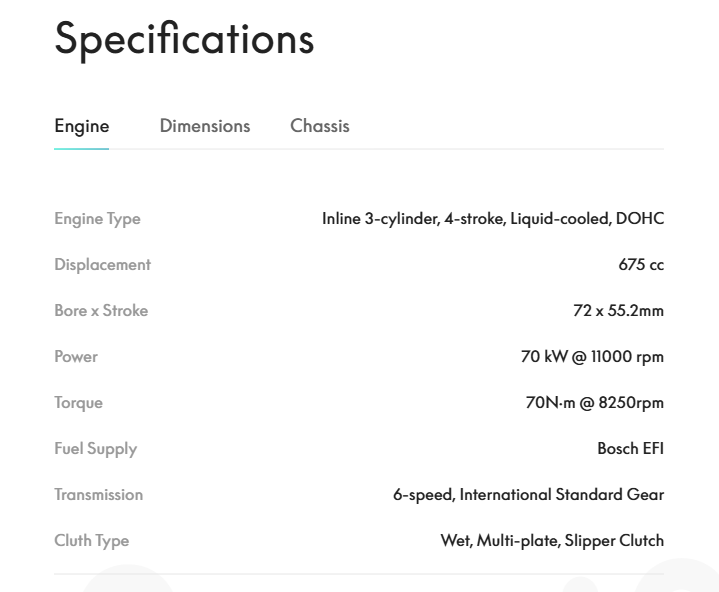Click the 6-speed International Standard Gear value
Screen dimensions: 719x592
(528, 495)
